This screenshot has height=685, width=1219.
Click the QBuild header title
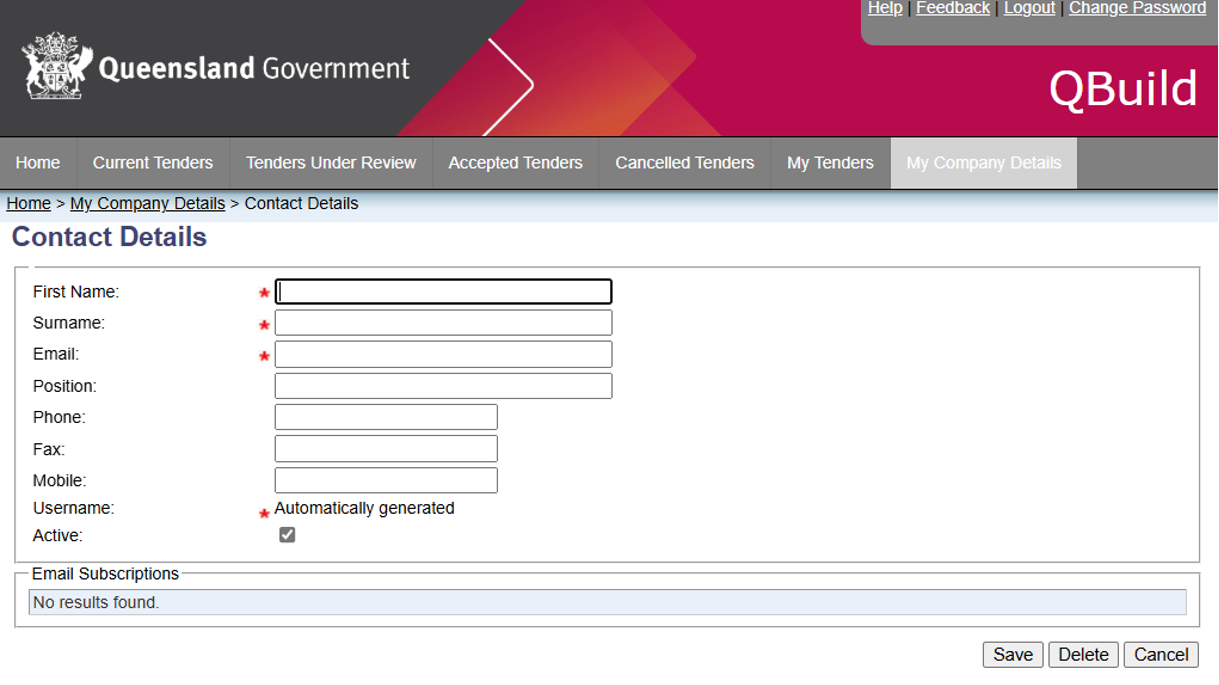[1123, 89]
